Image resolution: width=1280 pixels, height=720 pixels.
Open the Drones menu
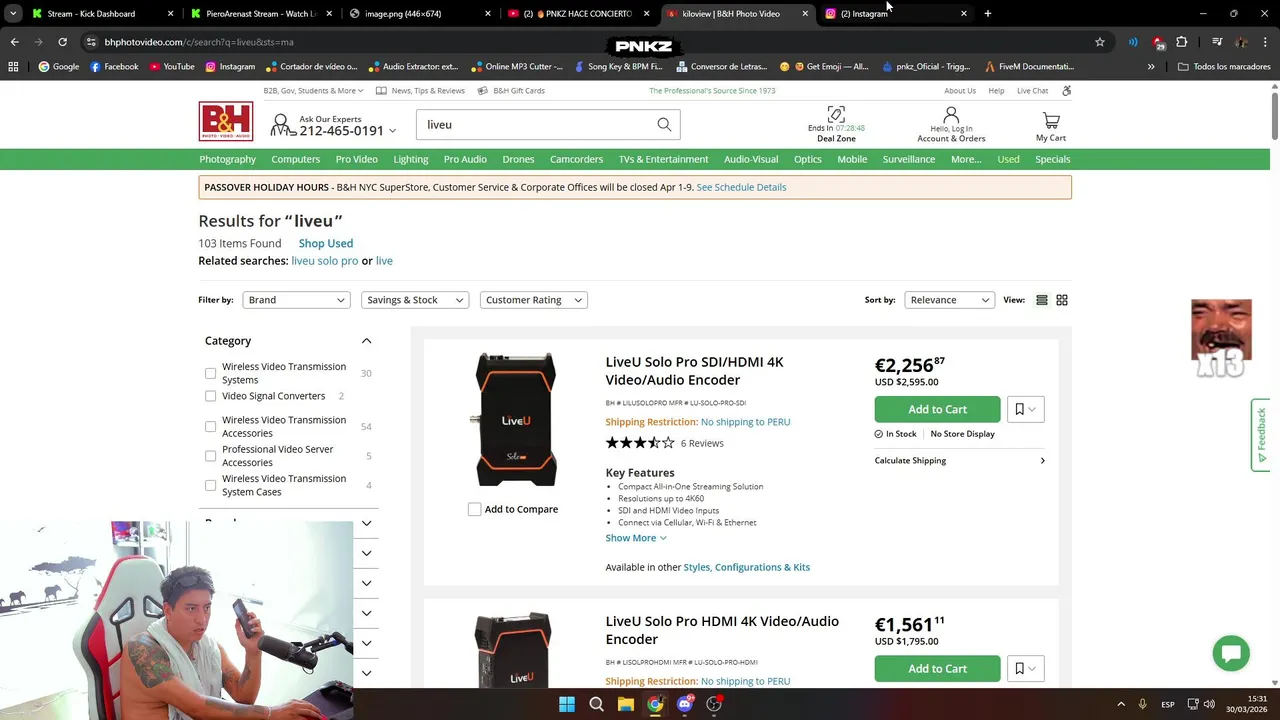[x=518, y=159]
